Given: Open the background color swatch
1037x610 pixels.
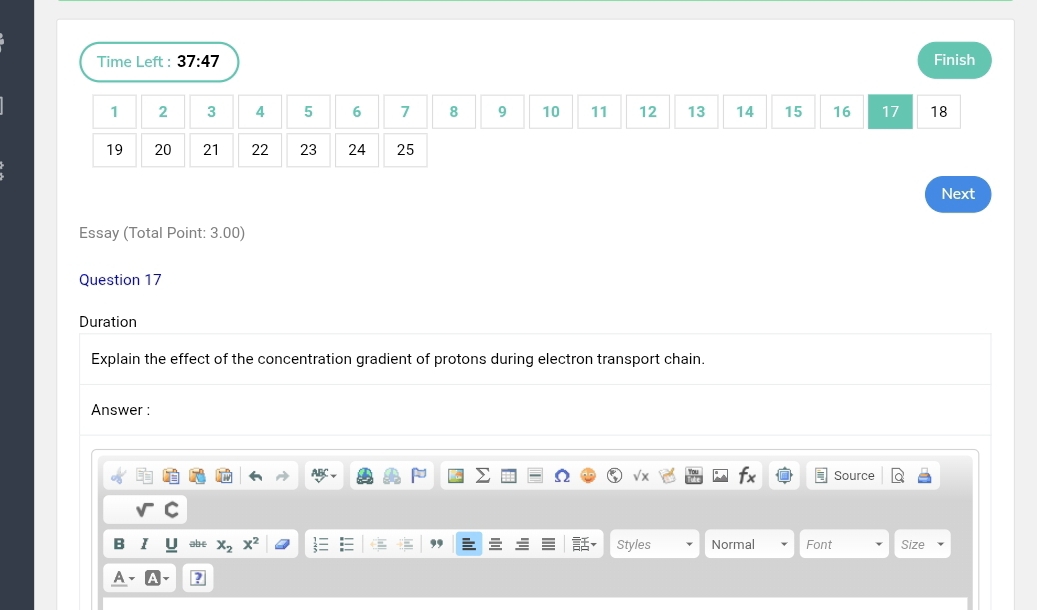Looking at the screenshot, I should pyautogui.click(x=152, y=577).
